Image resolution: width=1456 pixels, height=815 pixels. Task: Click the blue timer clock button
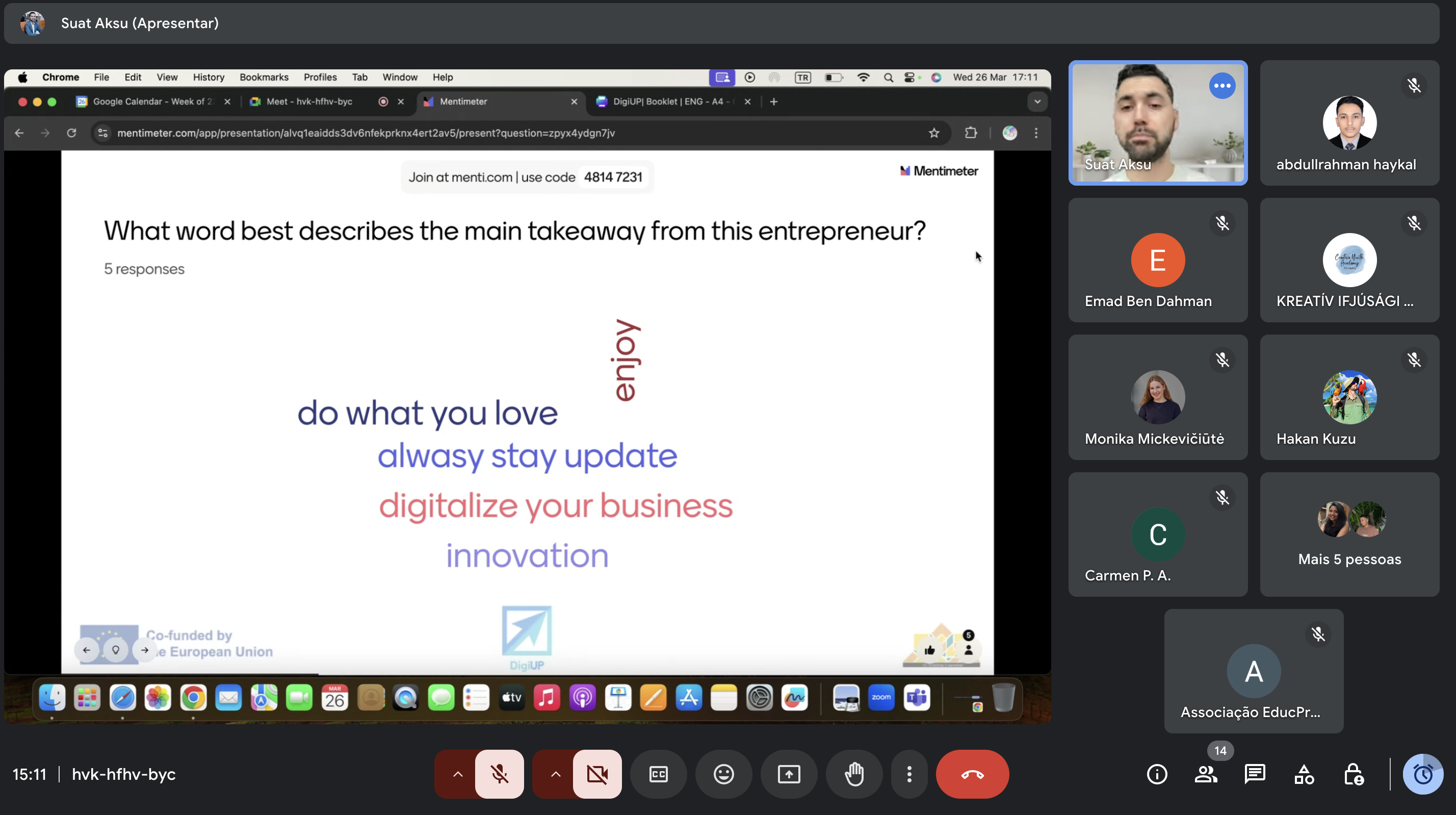(x=1423, y=774)
